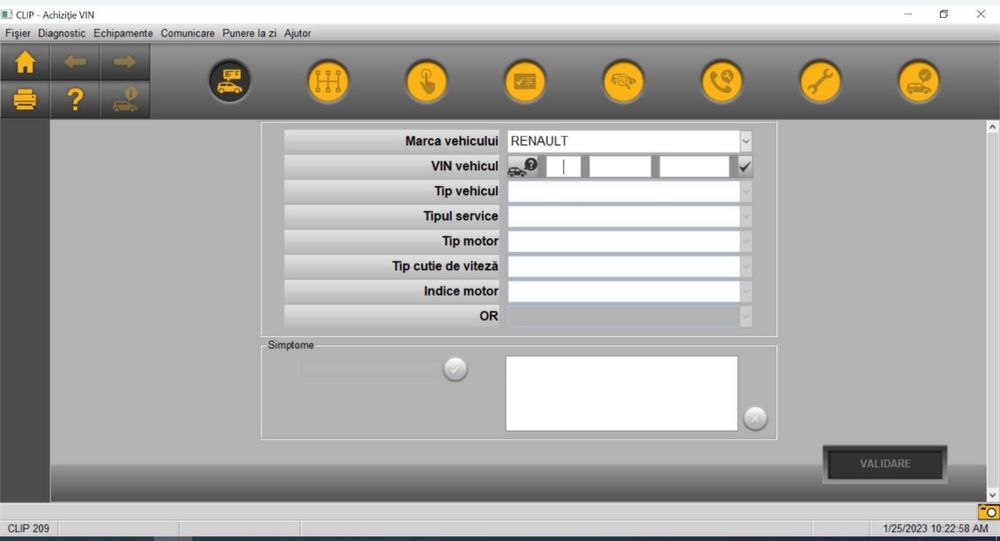Click the Marca vehiculului label
The image size is (1000, 541).
[x=452, y=141]
